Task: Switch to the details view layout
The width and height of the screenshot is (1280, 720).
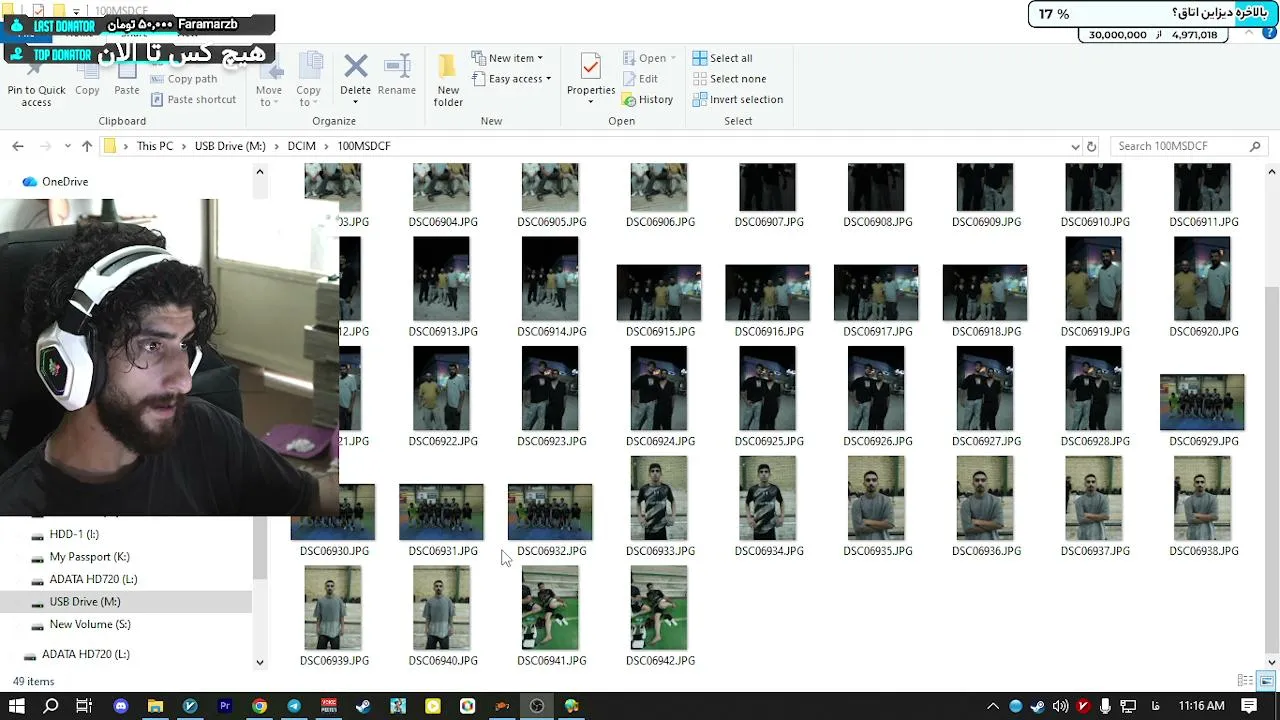Action: click(x=1245, y=681)
